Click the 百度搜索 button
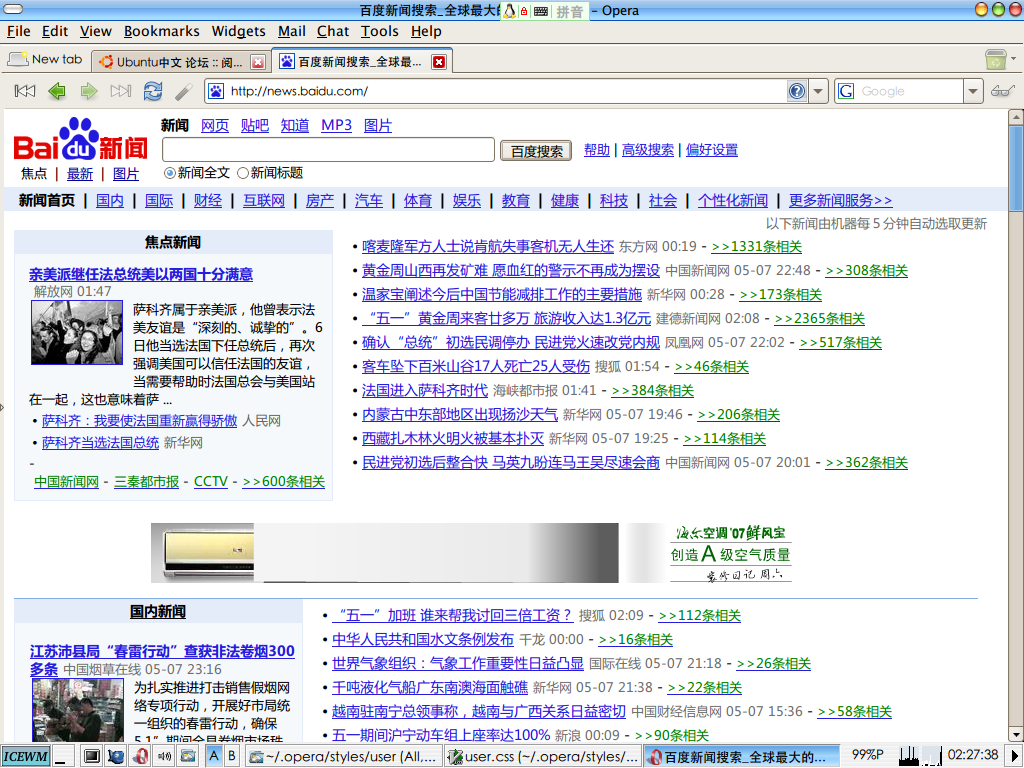1024x768 pixels. click(536, 151)
